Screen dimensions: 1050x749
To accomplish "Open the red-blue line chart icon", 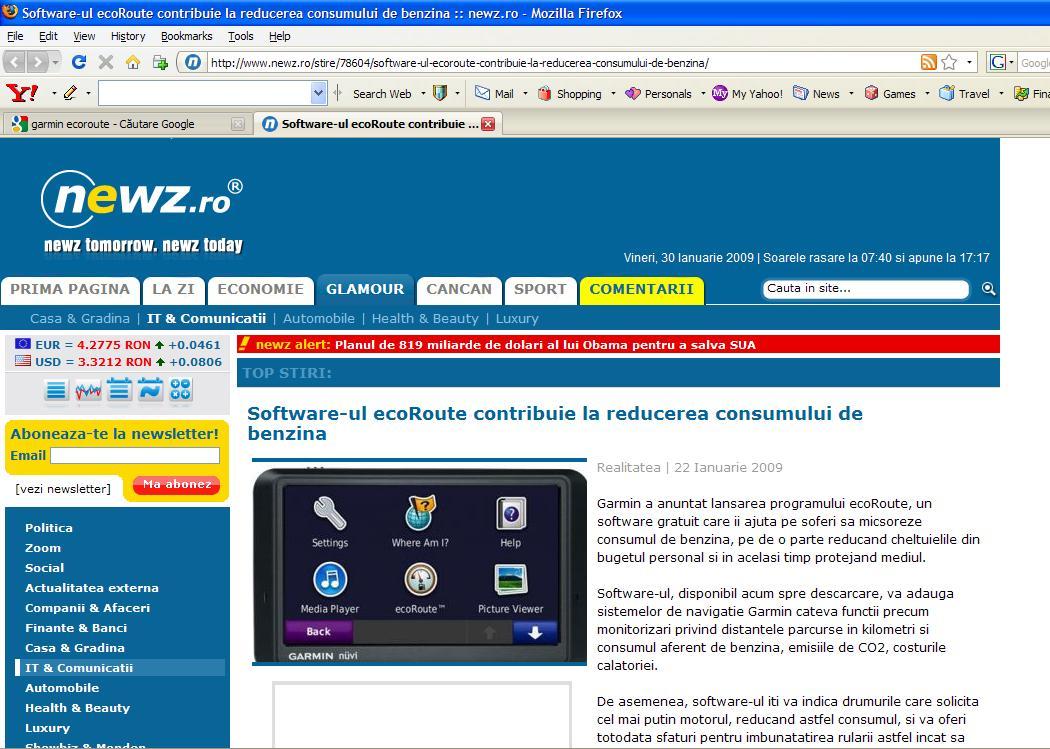I will pyautogui.click(x=88, y=390).
